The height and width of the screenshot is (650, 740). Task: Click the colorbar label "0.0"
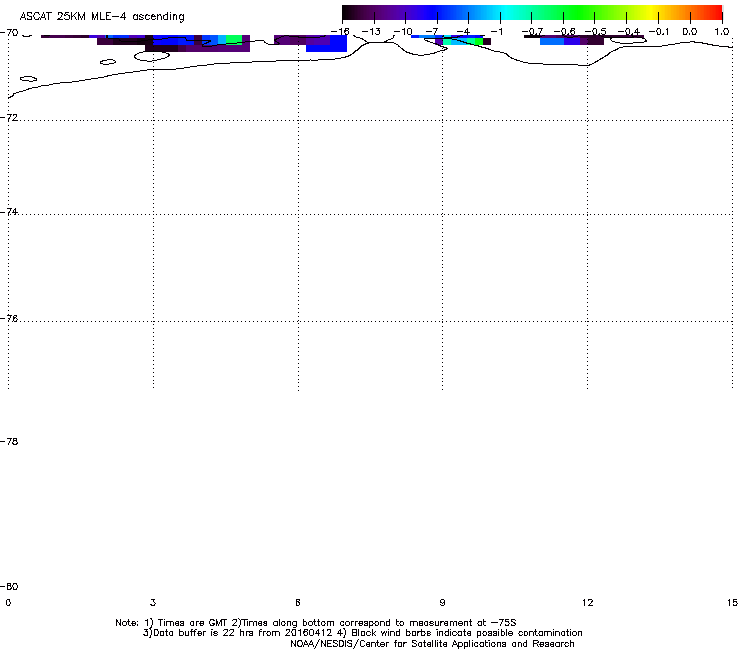[x=690, y=32]
